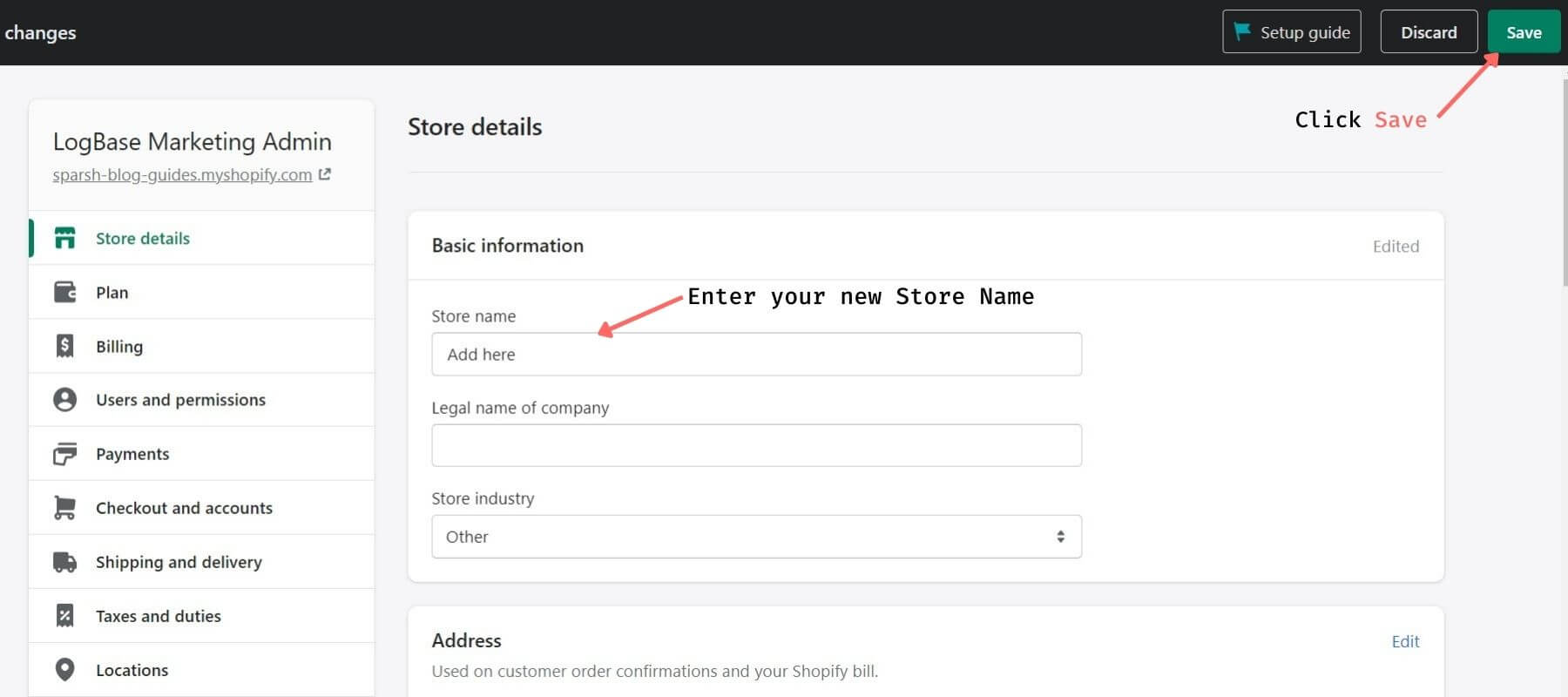
Task: Focus the Store name input field
Action: point(756,355)
